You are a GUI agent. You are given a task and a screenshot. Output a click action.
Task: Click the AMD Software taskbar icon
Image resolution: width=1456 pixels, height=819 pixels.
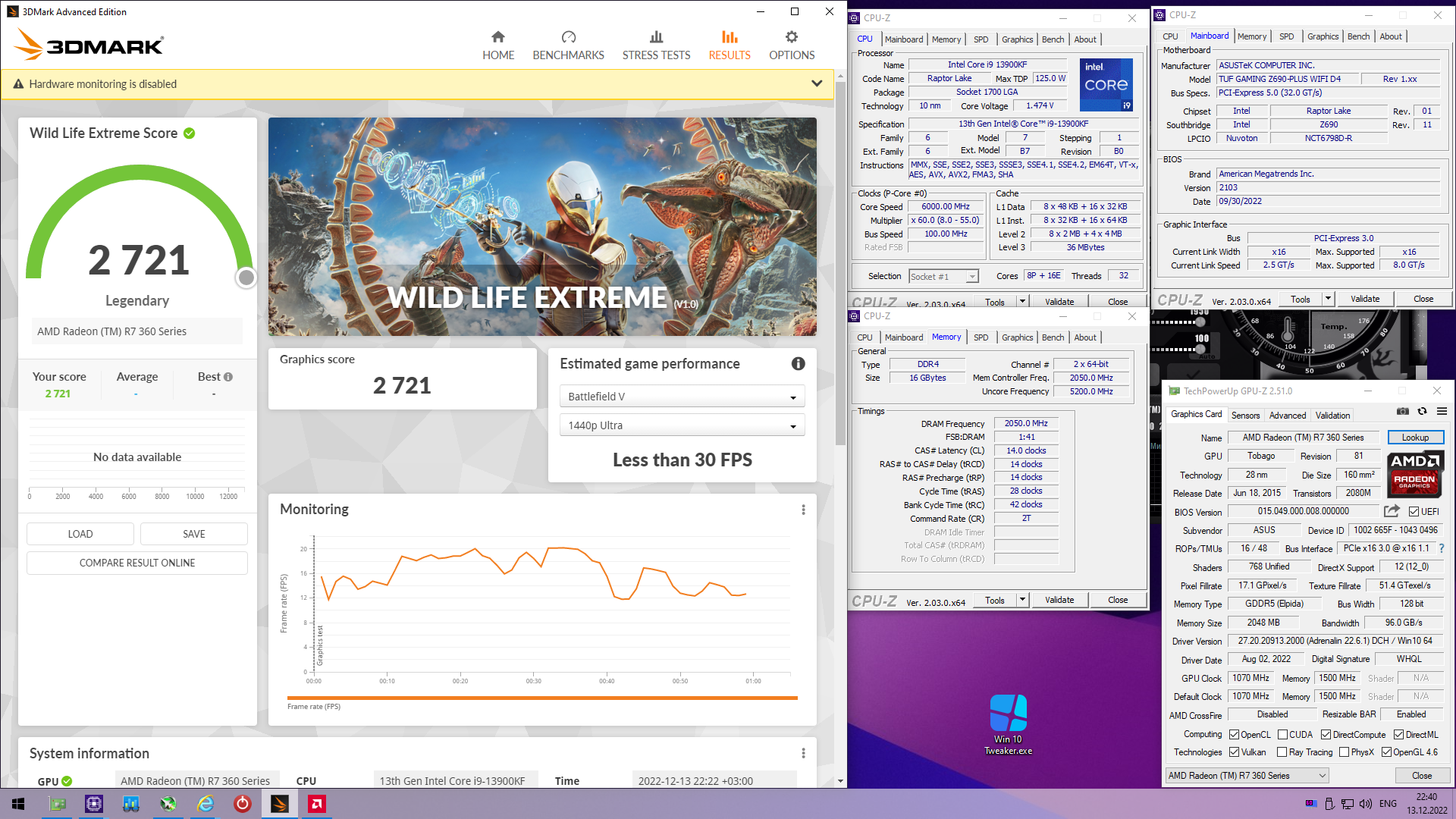click(317, 804)
